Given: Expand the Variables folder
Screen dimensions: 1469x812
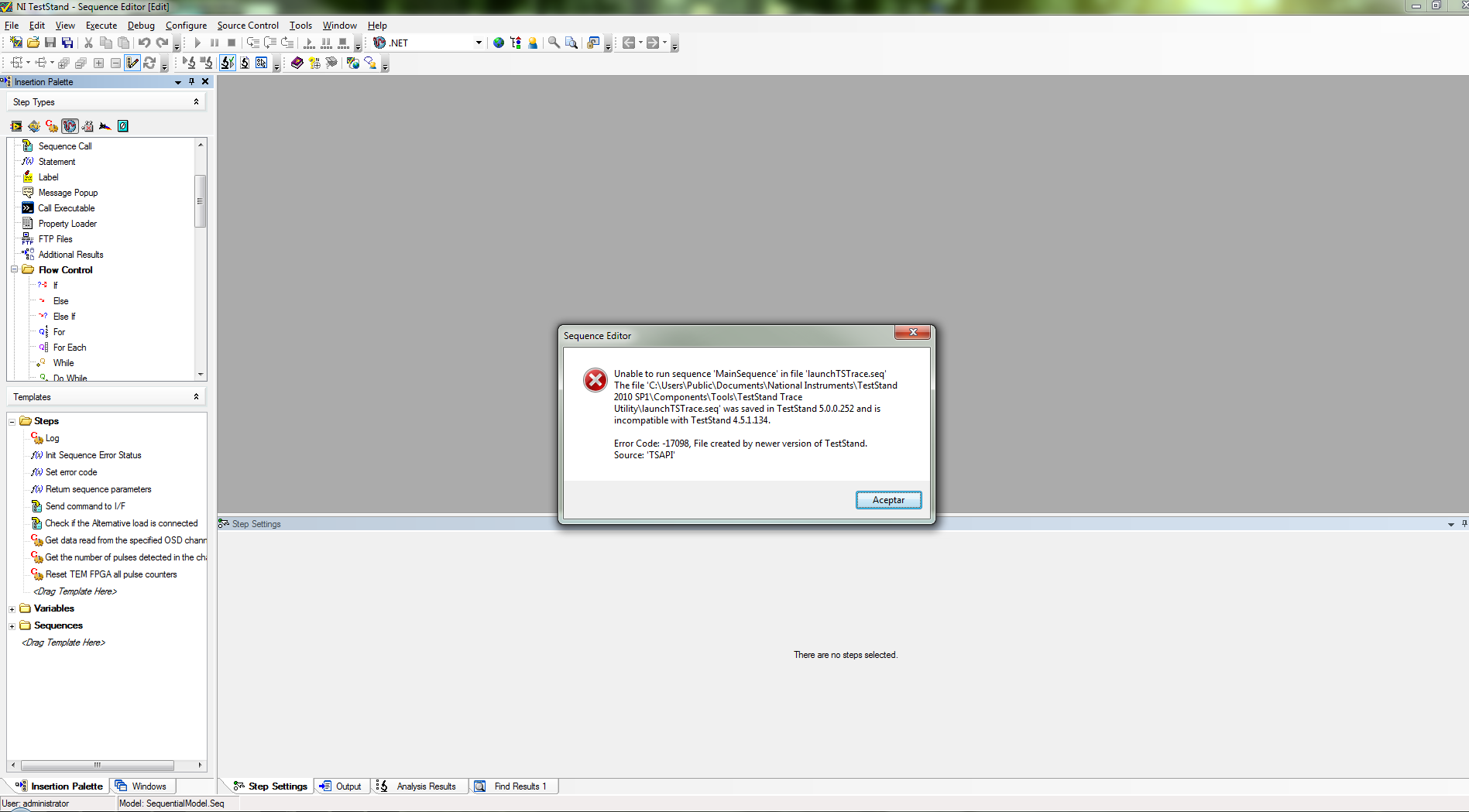Looking at the screenshot, I should 12,609.
